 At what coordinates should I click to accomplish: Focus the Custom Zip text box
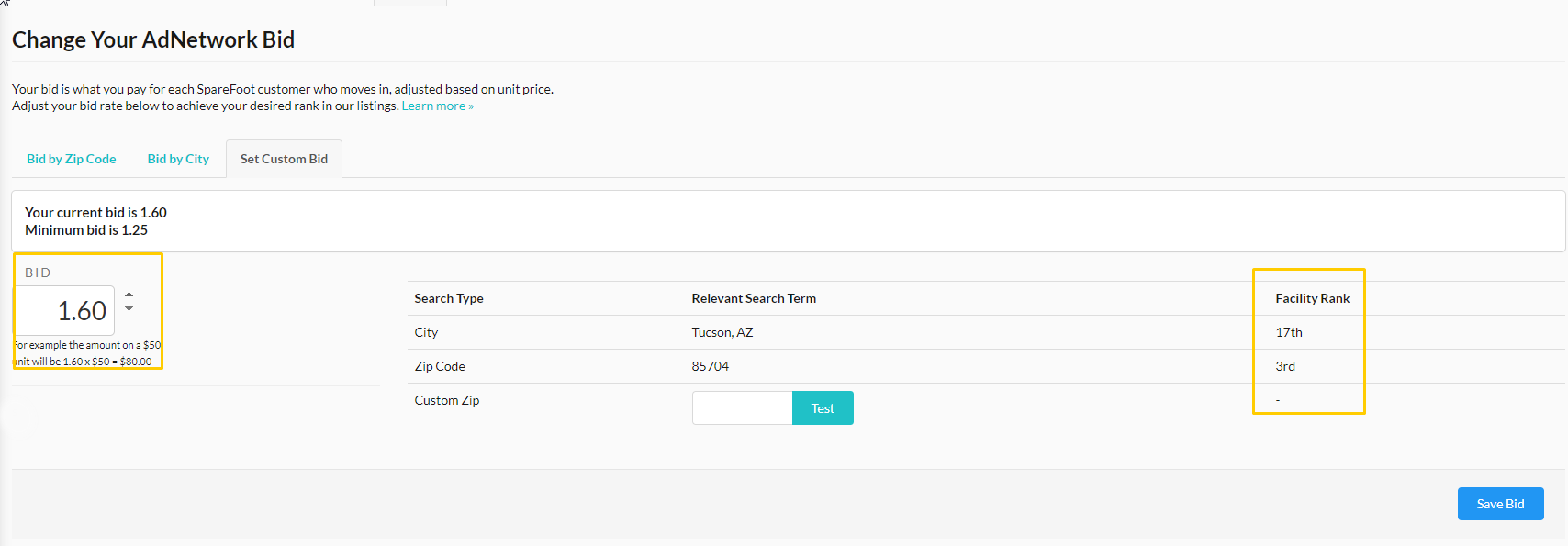tap(743, 408)
